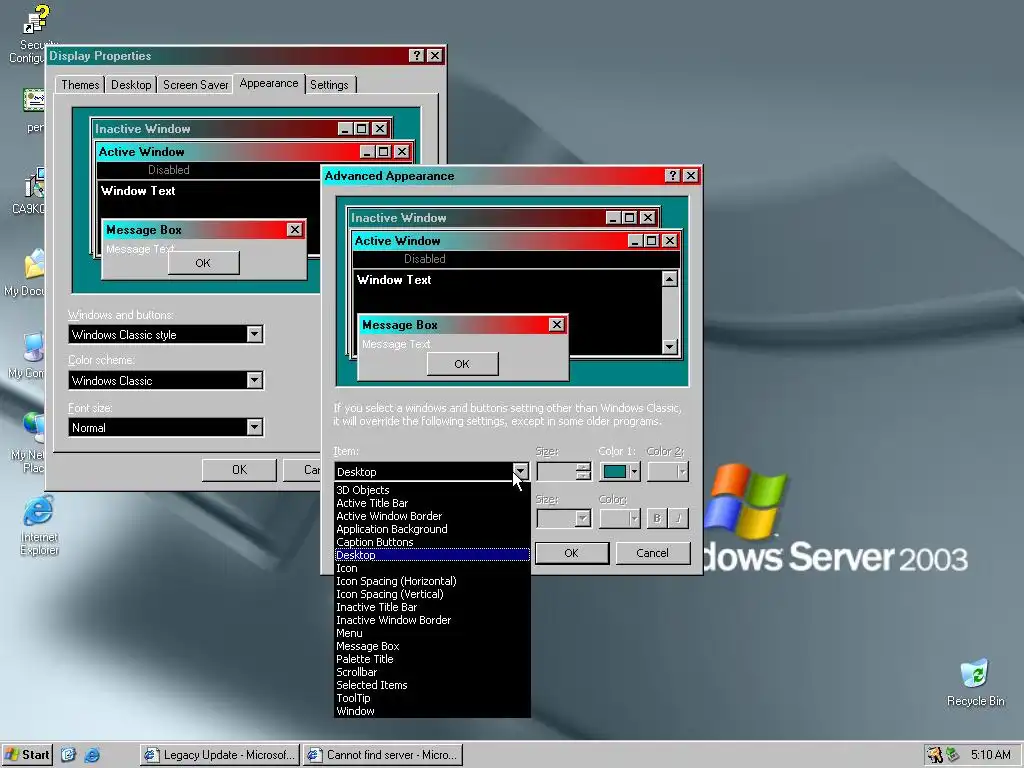The width and height of the screenshot is (1024, 768).
Task: Open My Network Places desktop icon
Action: pos(27,442)
